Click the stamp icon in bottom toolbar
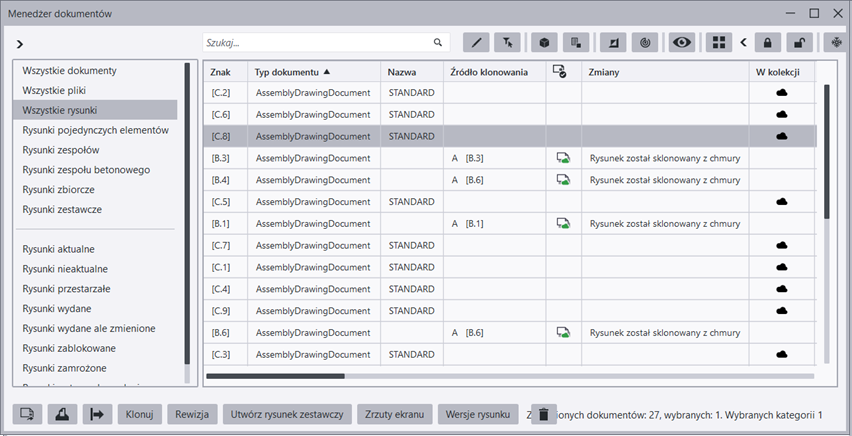The height and width of the screenshot is (436, 852). [x=62, y=414]
